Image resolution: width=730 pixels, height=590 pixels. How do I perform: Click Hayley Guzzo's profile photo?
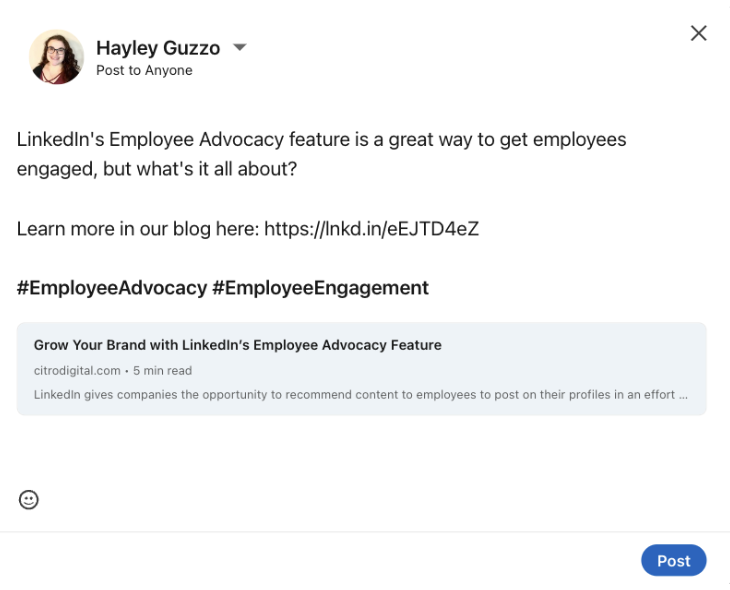tap(56, 57)
